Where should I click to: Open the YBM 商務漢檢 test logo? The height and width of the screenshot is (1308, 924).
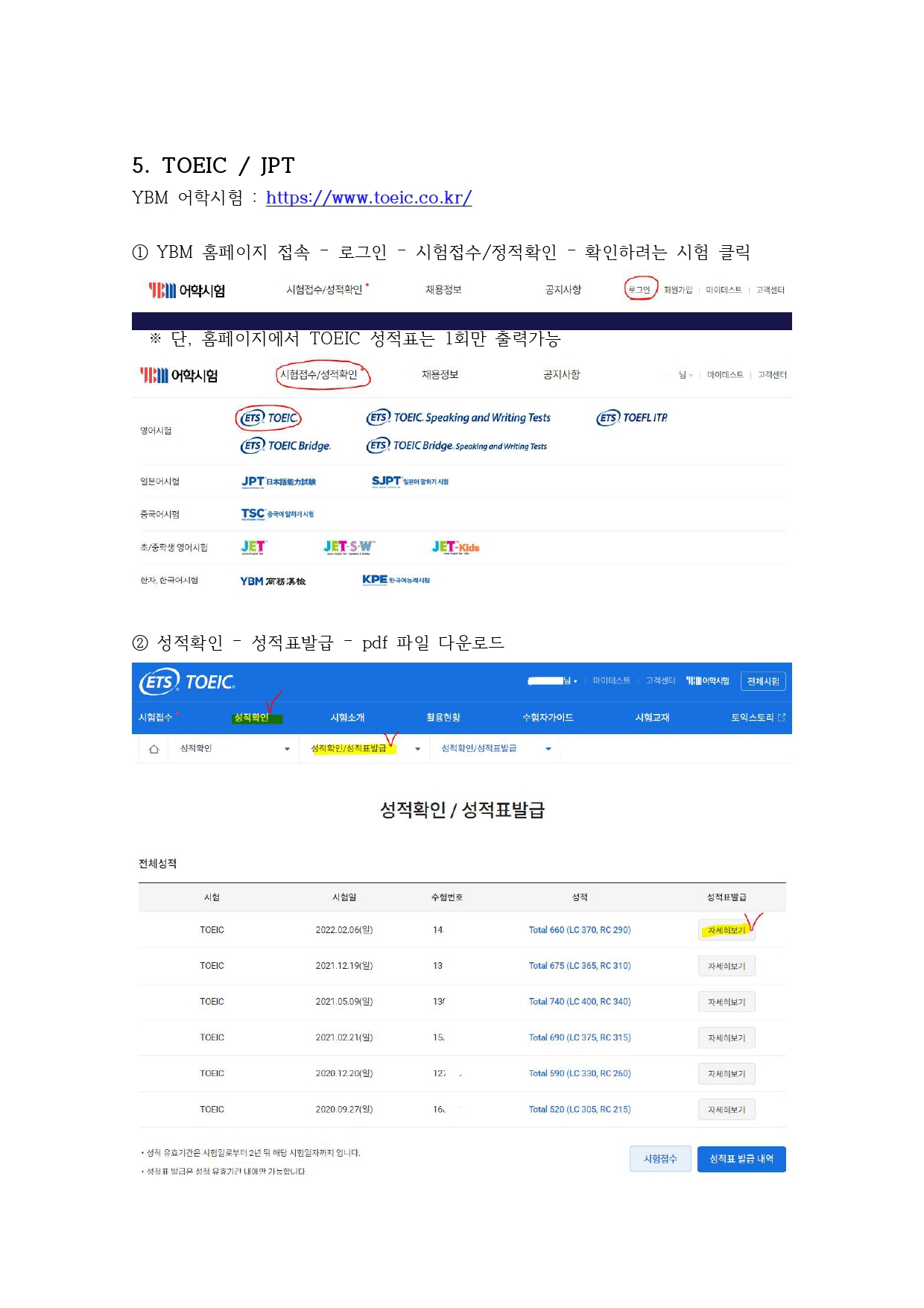coord(273,581)
